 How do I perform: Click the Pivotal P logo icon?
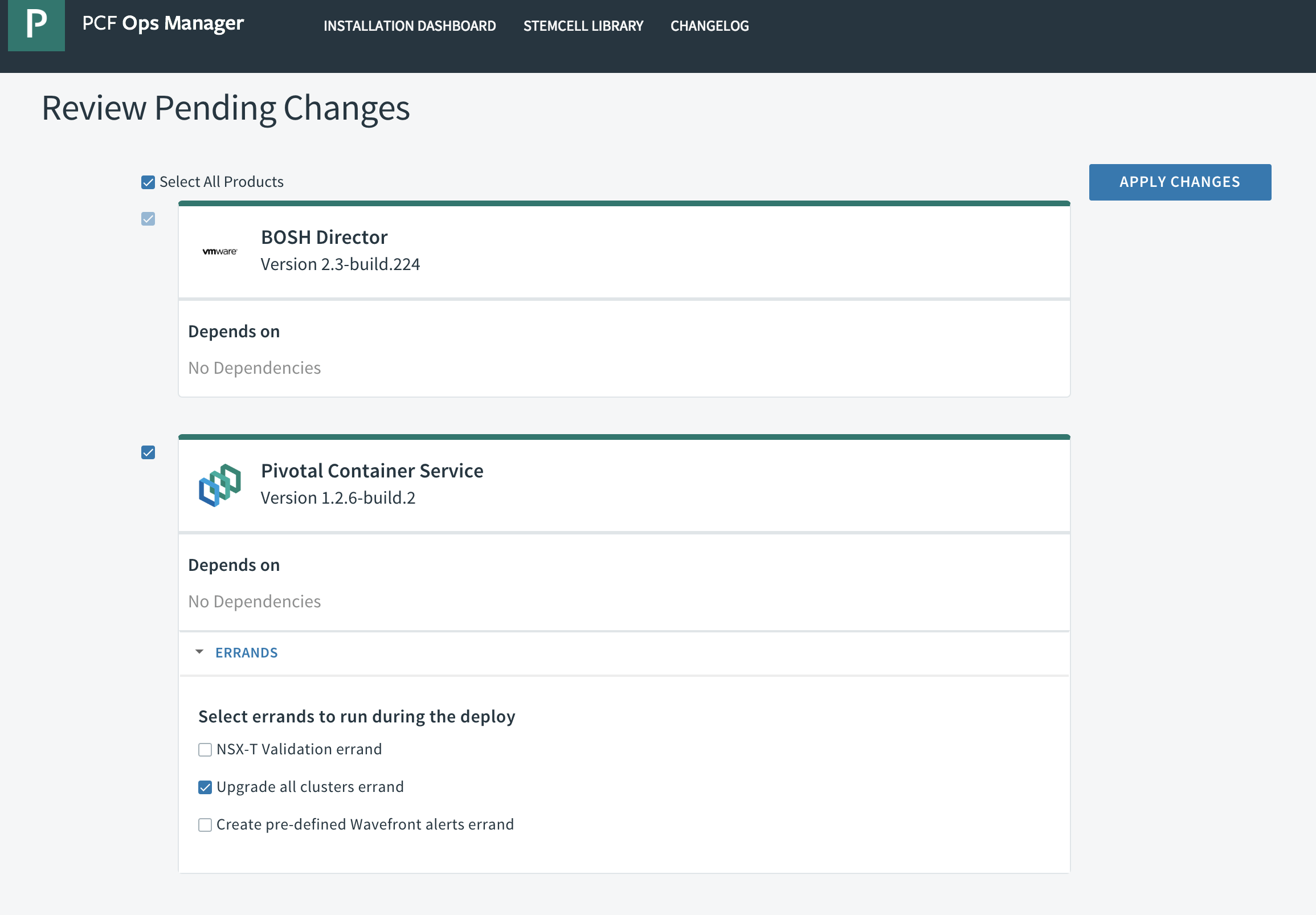(36, 24)
